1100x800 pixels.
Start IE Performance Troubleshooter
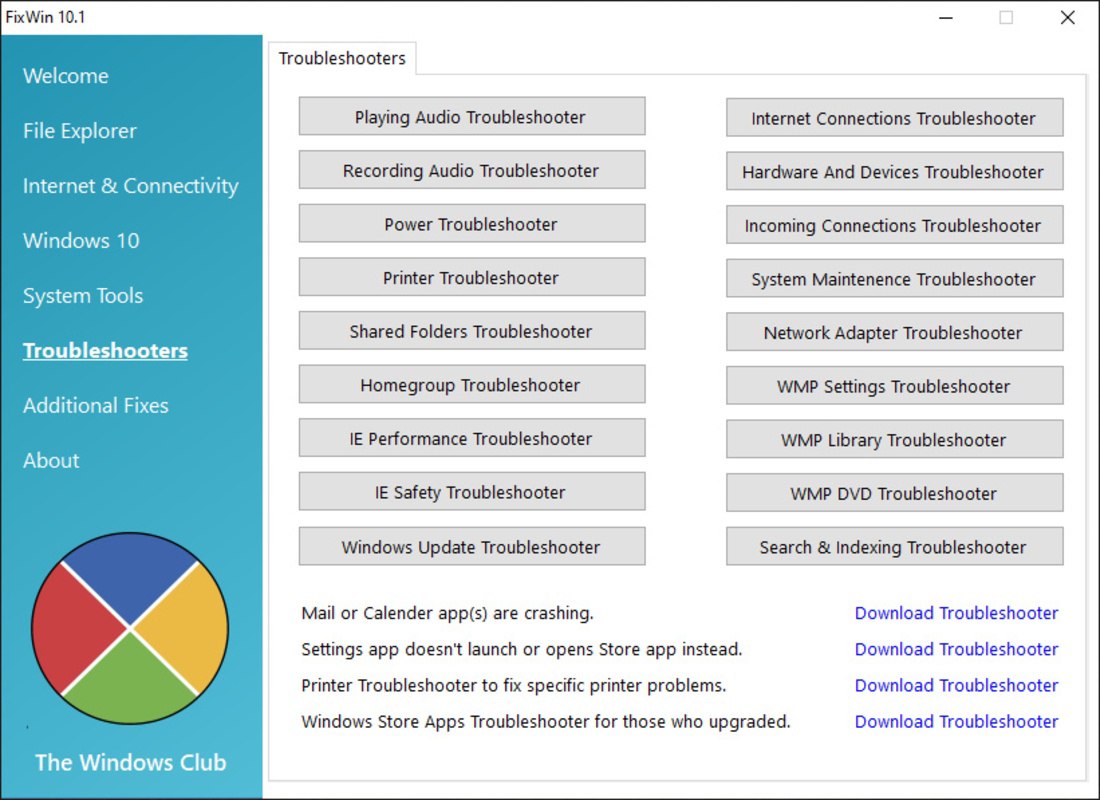[x=472, y=439]
